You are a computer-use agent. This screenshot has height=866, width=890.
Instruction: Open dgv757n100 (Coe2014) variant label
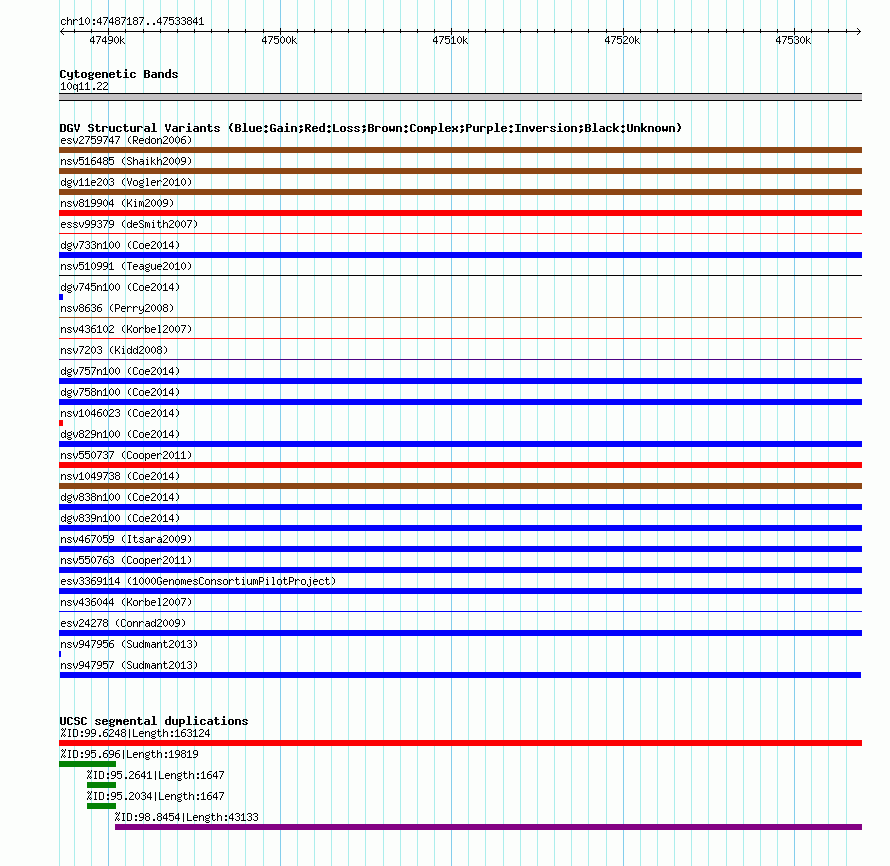[120, 371]
